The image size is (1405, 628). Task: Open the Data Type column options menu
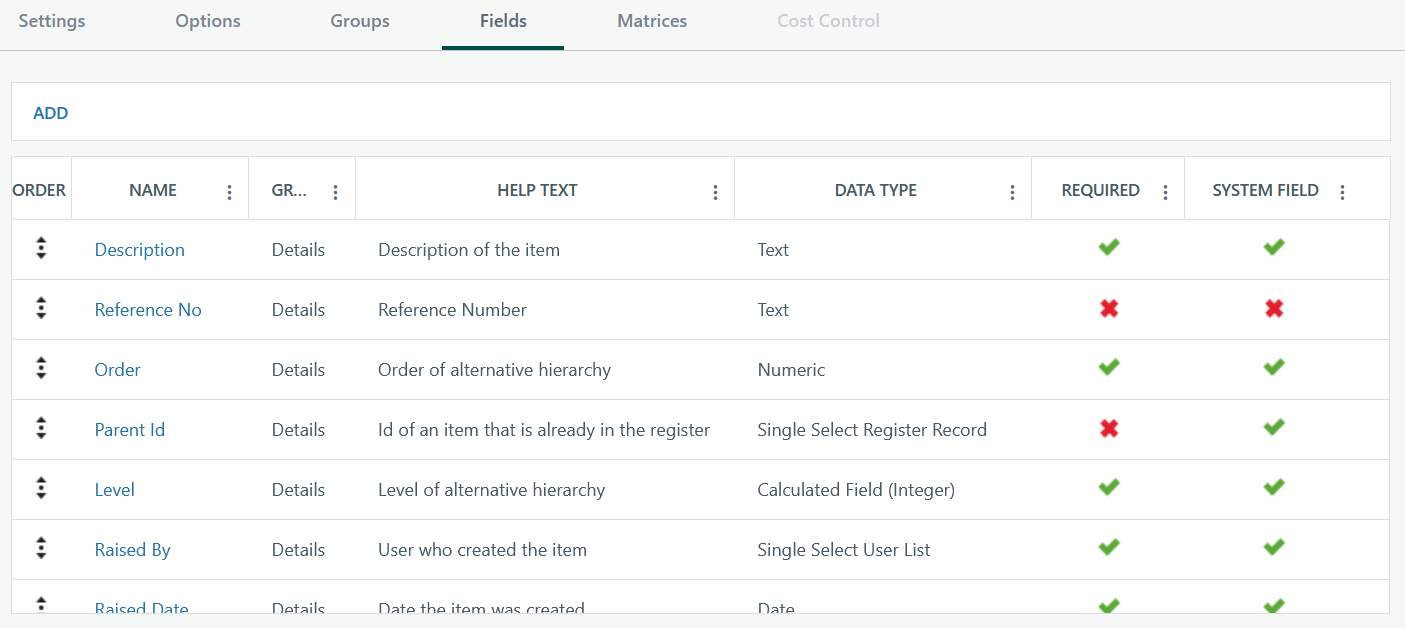tap(1012, 192)
